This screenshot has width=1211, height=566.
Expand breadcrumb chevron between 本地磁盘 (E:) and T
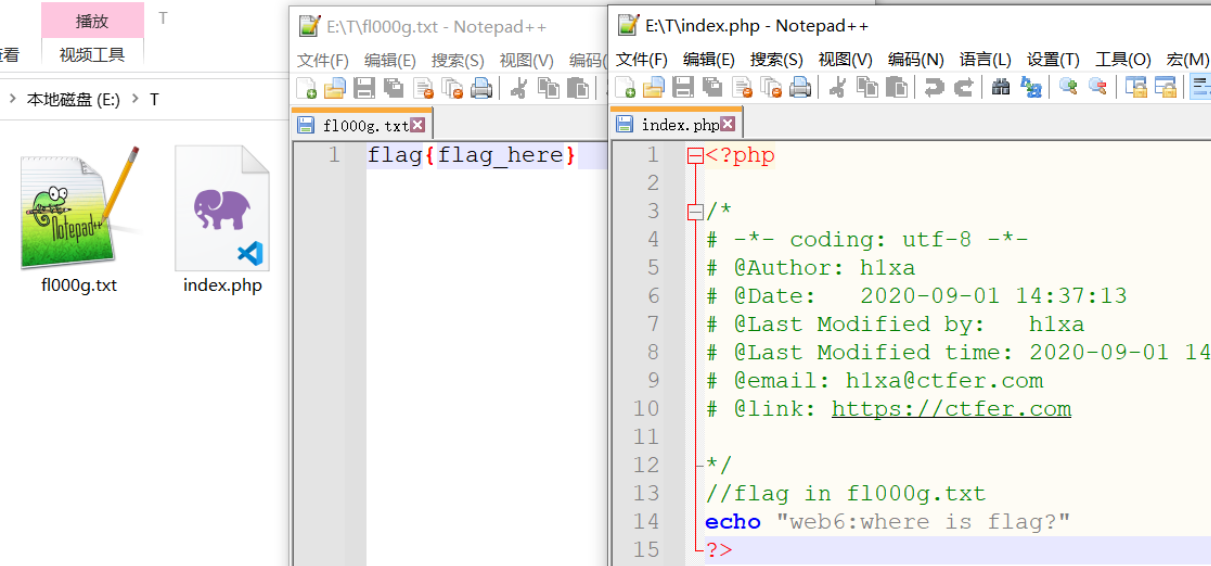134,99
